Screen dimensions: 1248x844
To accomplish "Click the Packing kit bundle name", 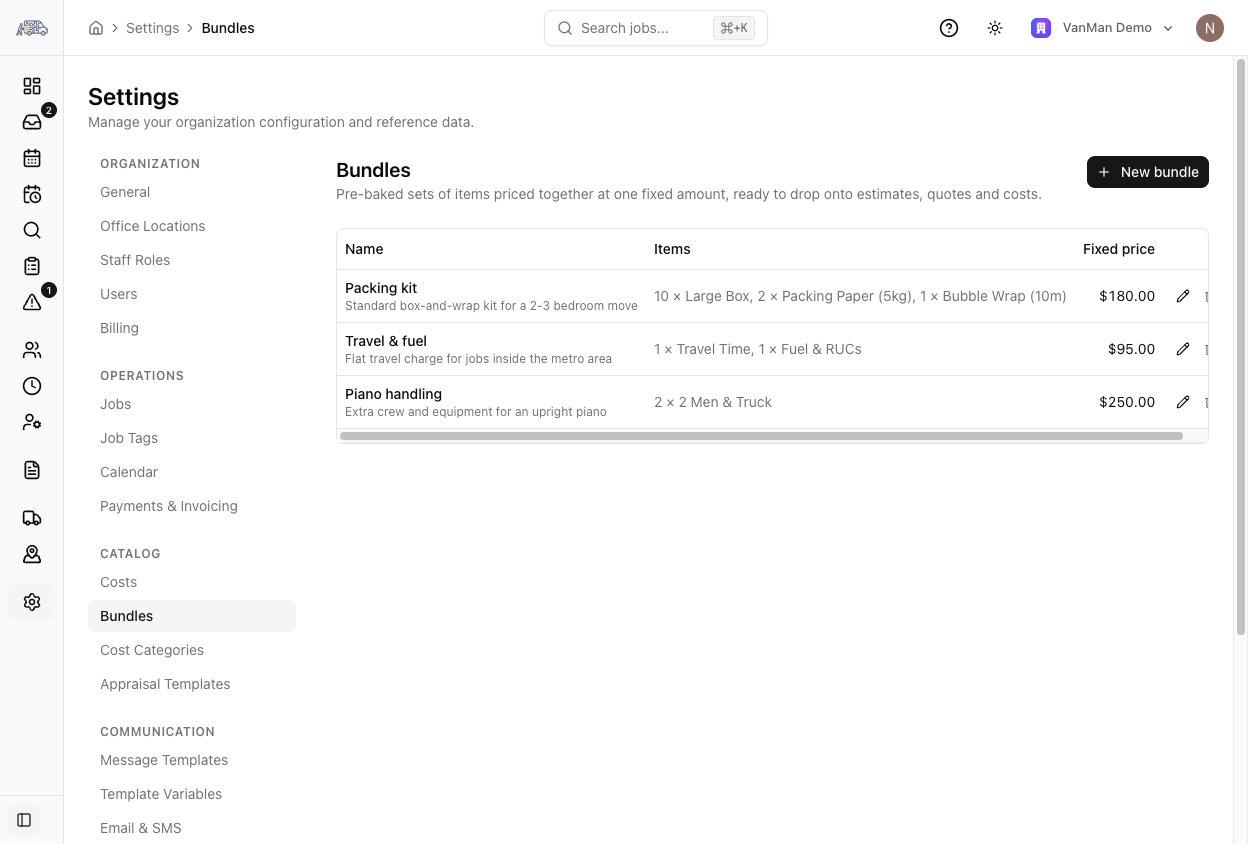I will pos(381,288).
